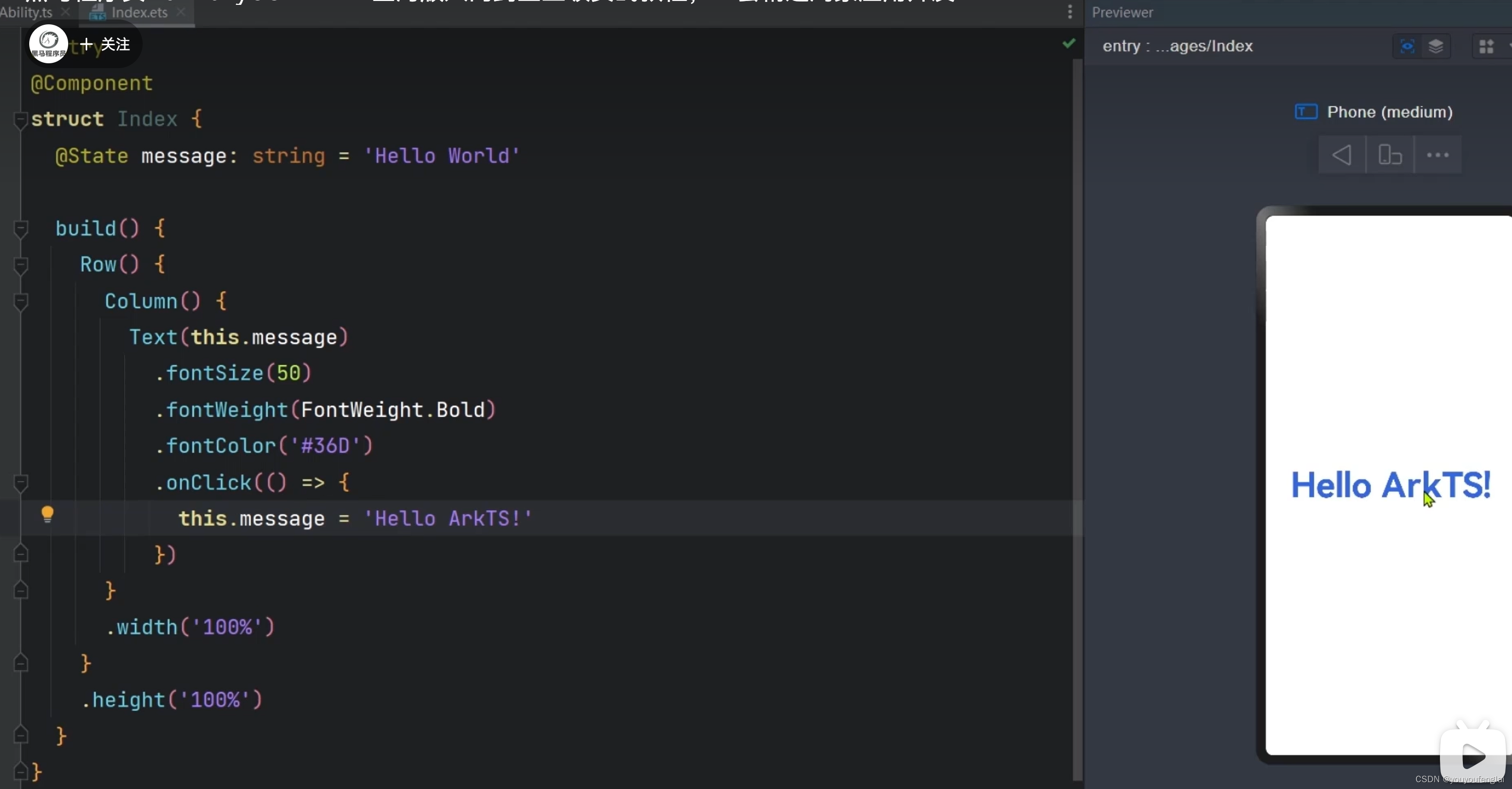This screenshot has width=1512, height=789.
Task: Collapse the build() function fold marker
Action: click(20, 229)
